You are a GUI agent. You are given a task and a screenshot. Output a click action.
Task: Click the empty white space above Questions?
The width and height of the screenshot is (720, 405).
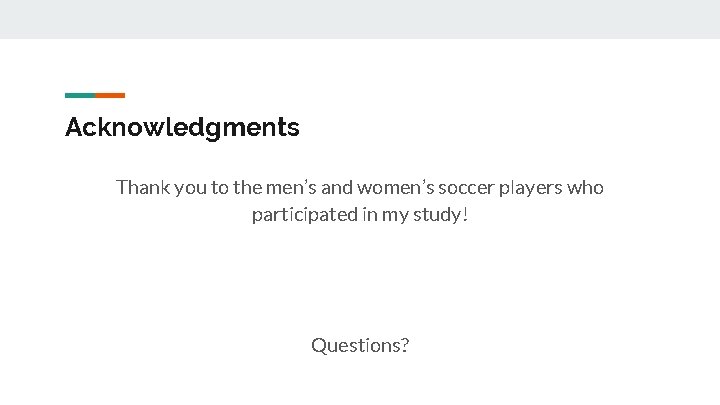[x=360, y=280]
